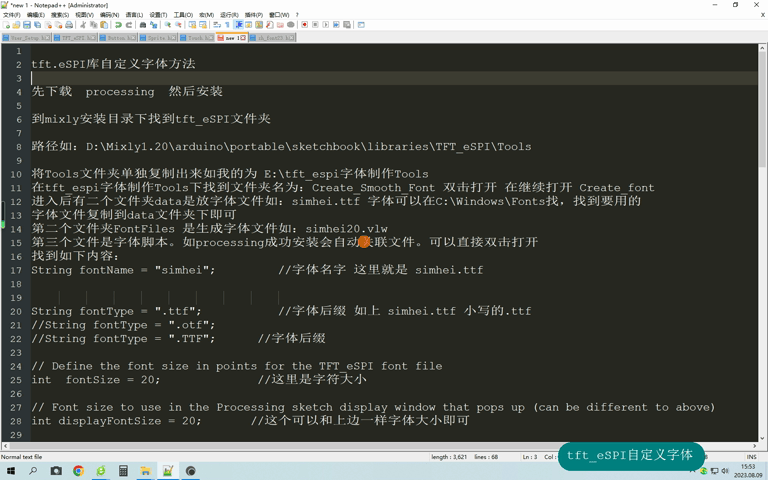Click the Close document toolbar icon

tap(48, 24)
